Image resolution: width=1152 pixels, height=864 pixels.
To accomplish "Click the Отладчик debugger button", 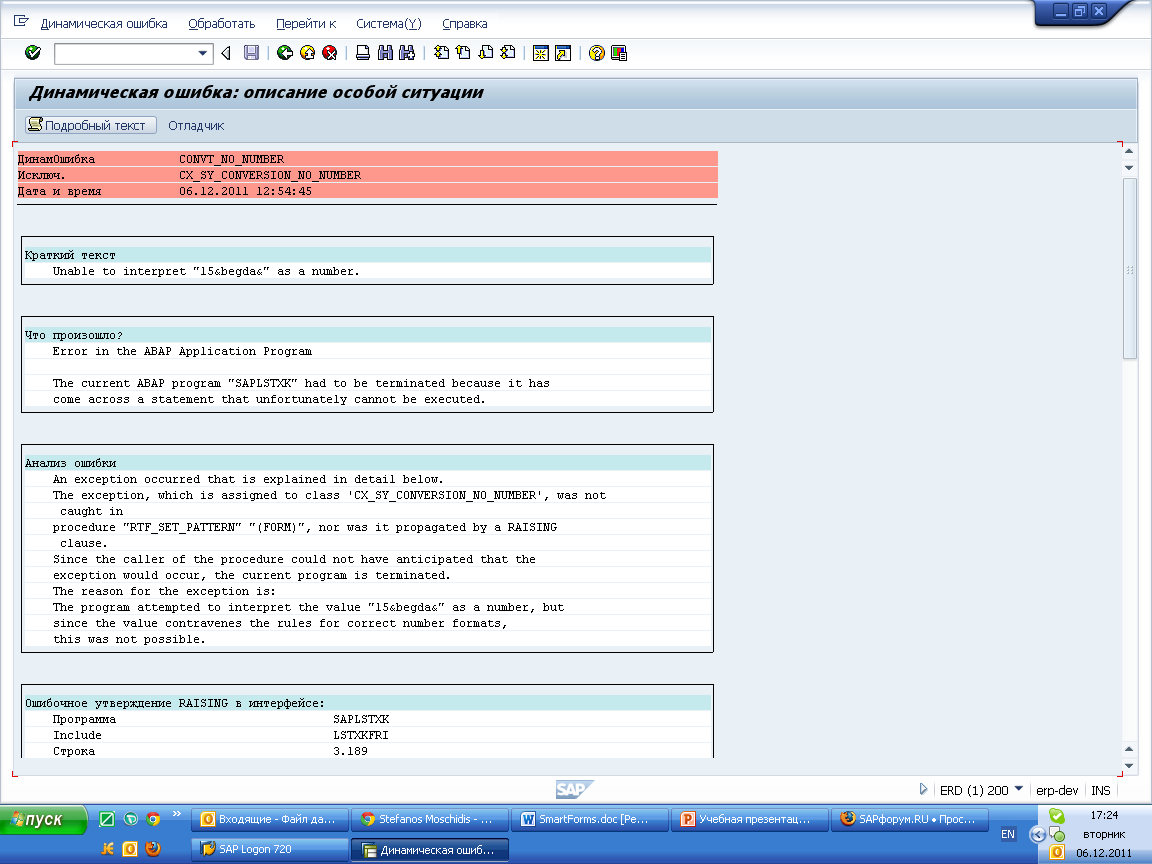I will 196,126.
